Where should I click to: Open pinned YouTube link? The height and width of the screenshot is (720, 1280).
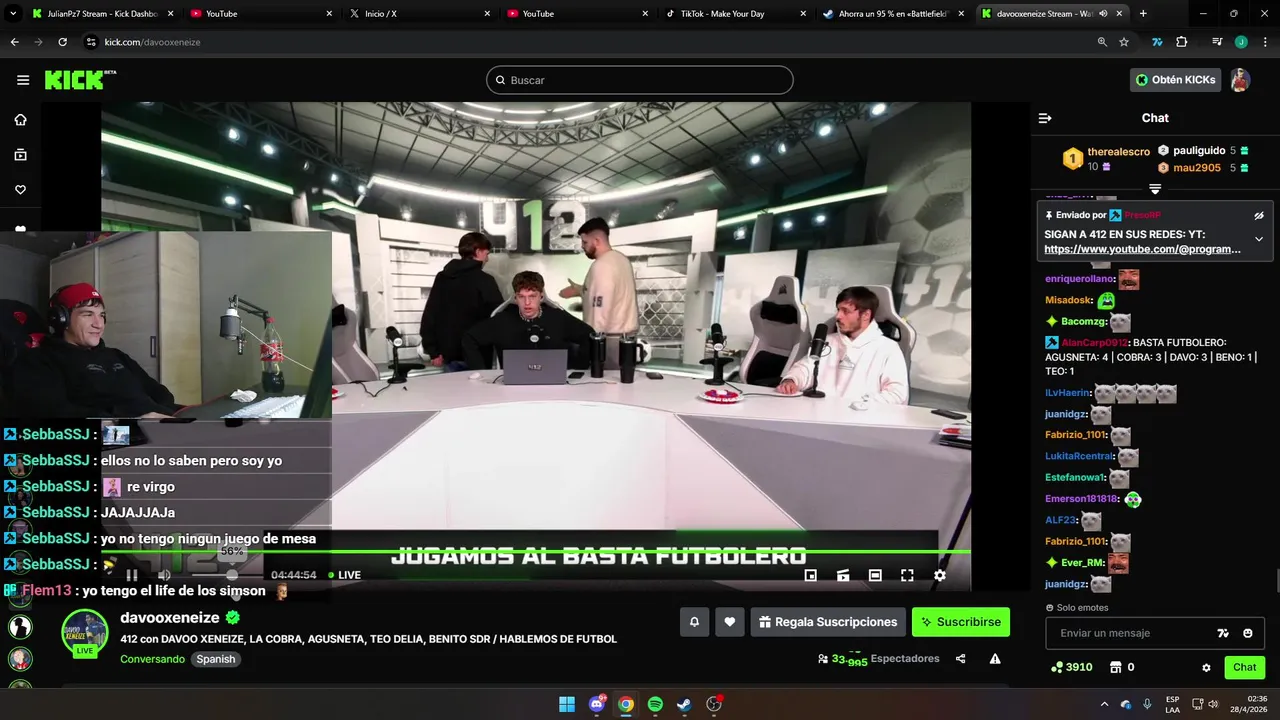pos(1142,249)
